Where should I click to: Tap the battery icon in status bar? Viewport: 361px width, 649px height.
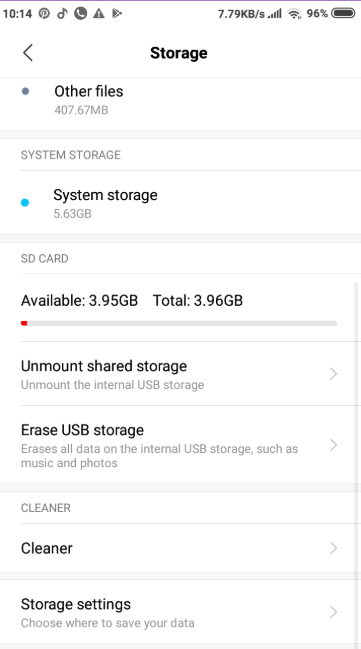point(343,14)
